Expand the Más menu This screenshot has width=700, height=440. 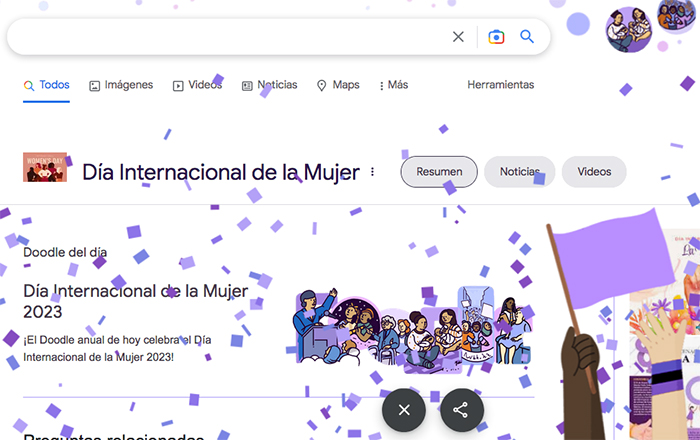click(x=393, y=85)
